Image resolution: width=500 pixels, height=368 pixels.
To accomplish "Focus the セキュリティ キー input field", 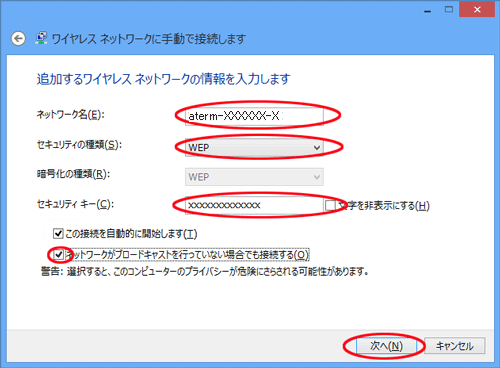I will pyautogui.click(x=254, y=205).
